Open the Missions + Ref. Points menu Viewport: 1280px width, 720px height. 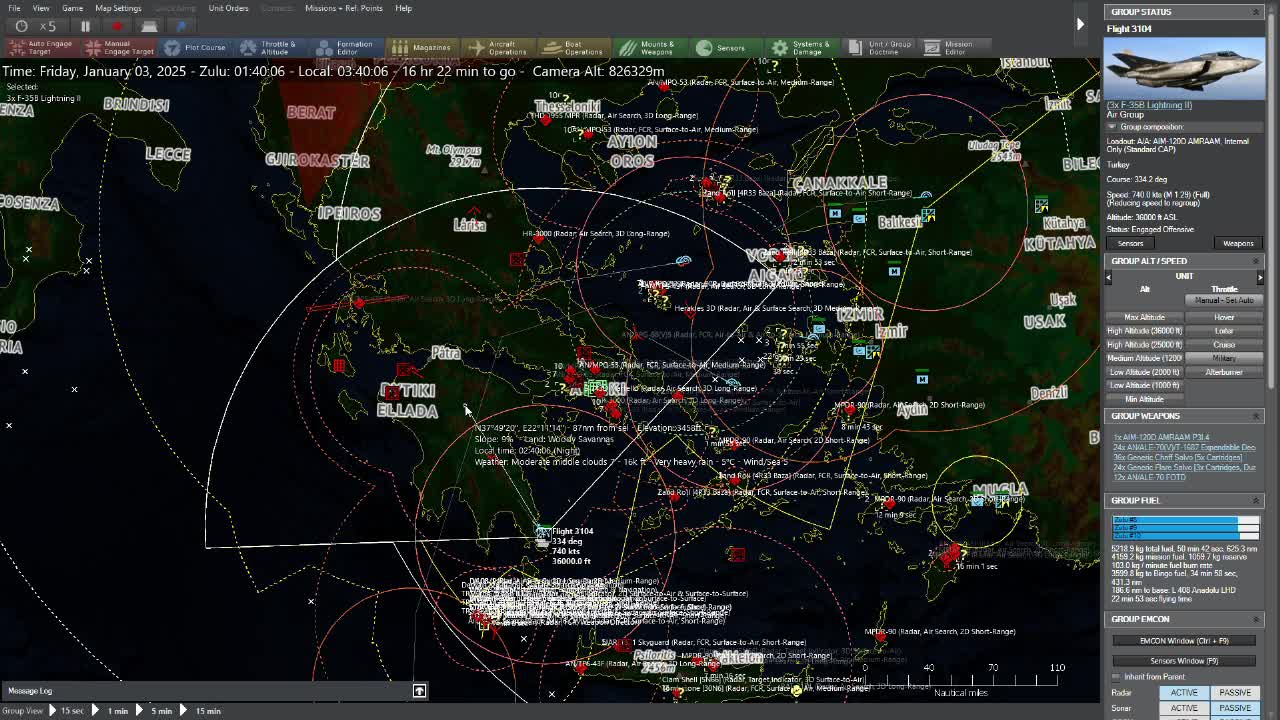click(343, 8)
